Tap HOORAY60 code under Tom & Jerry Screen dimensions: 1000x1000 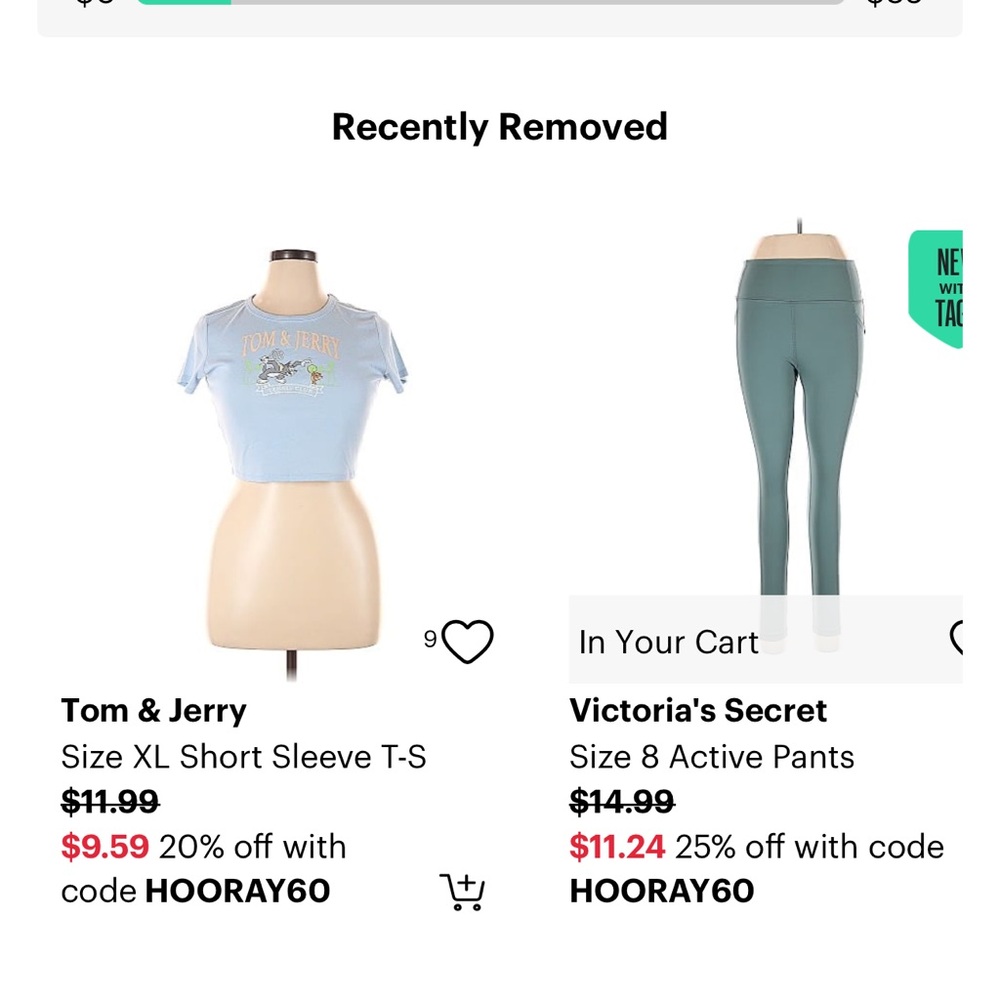237,891
